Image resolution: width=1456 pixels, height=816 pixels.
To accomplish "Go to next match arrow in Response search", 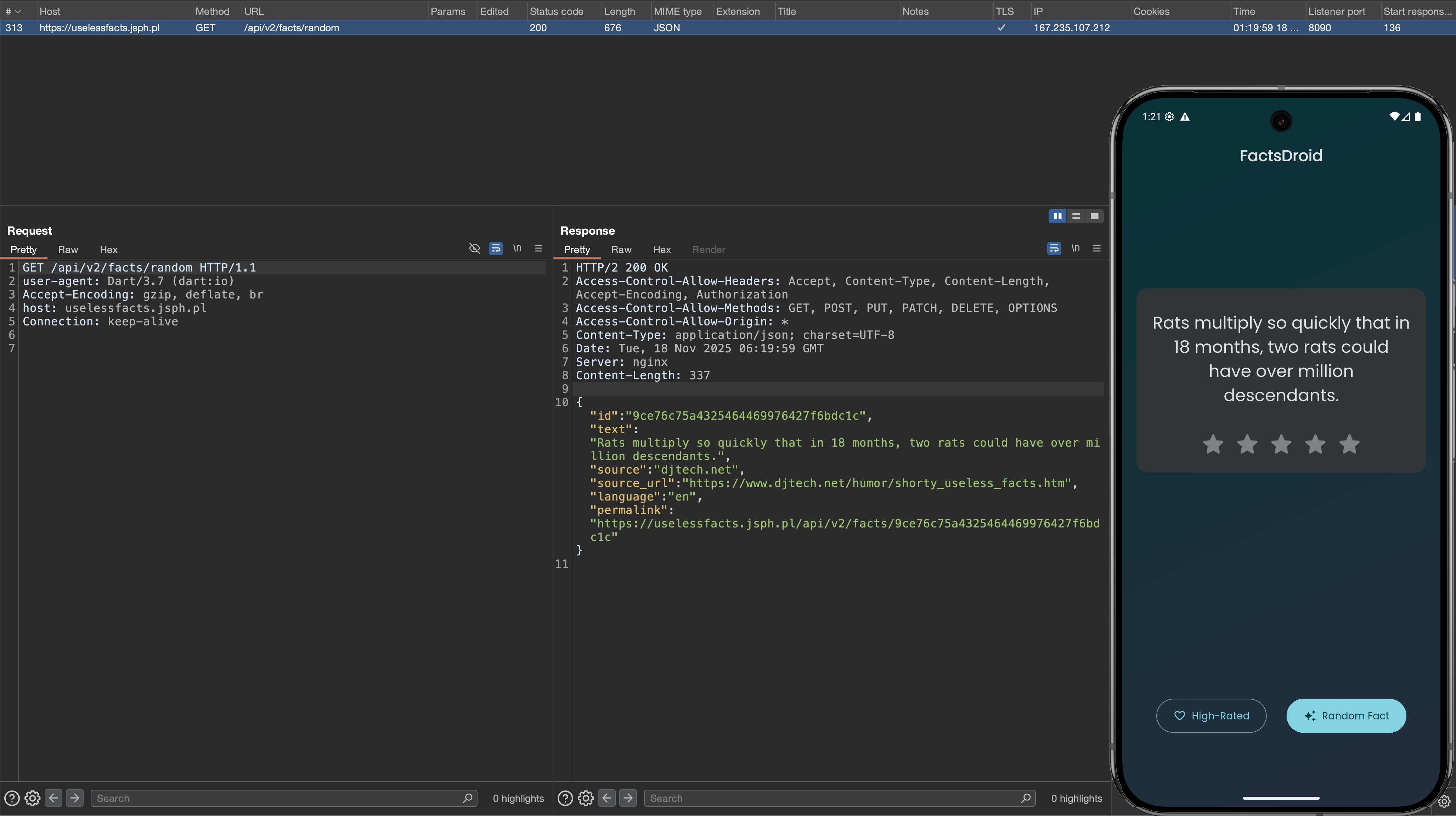I will point(627,798).
